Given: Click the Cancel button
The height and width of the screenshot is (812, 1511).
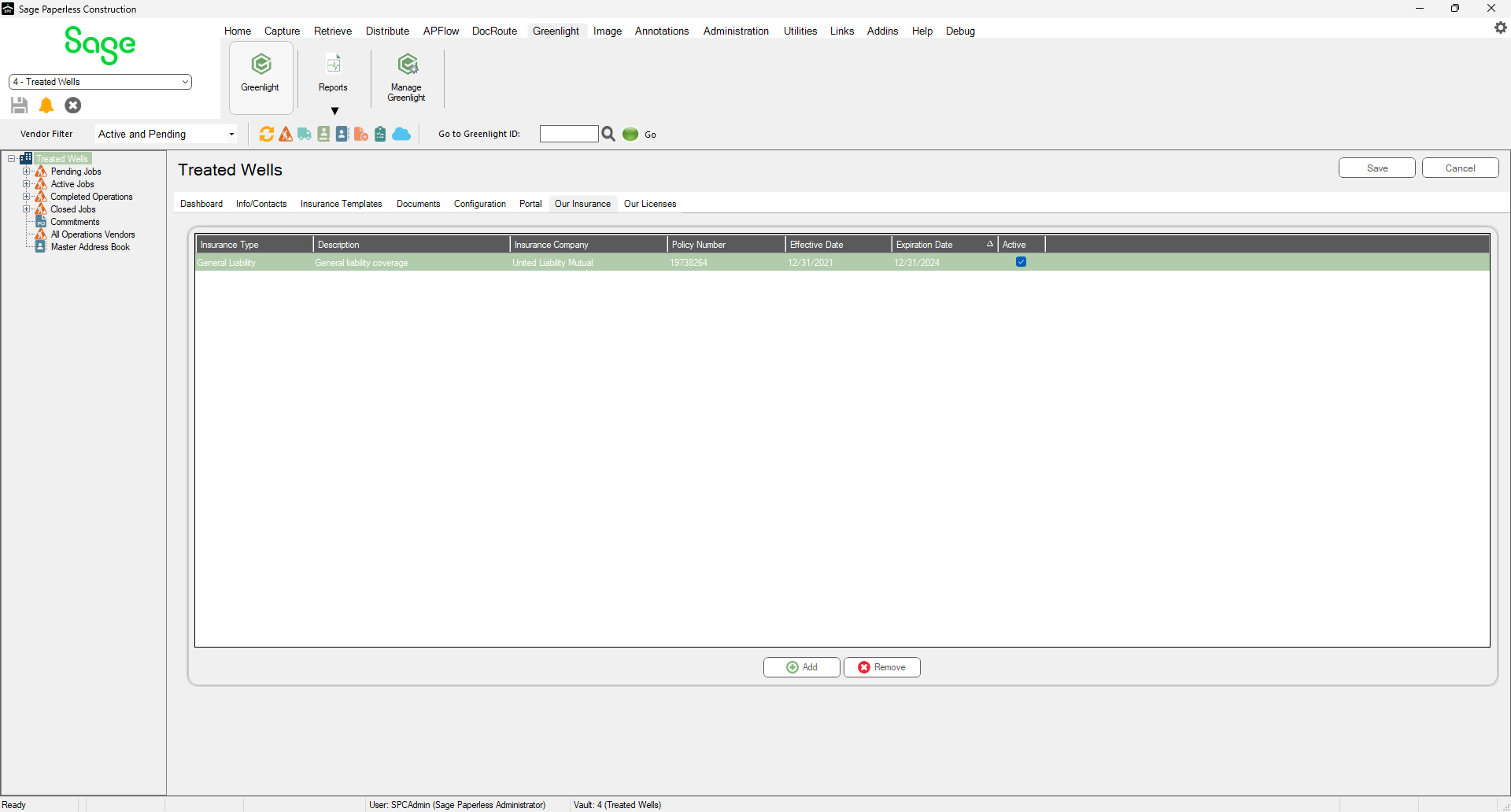Looking at the screenshot, I should (x=1461, y=168).
